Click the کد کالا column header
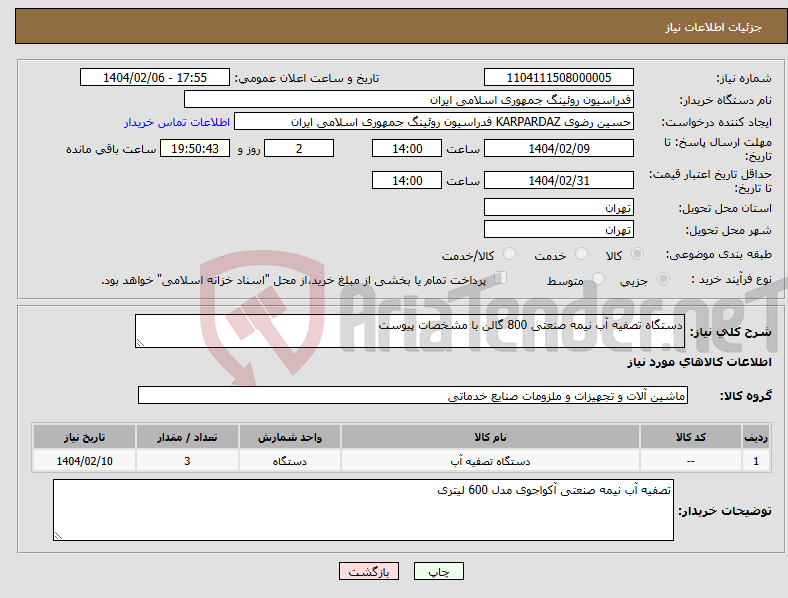The image size is (788, 598). point(691,437)
